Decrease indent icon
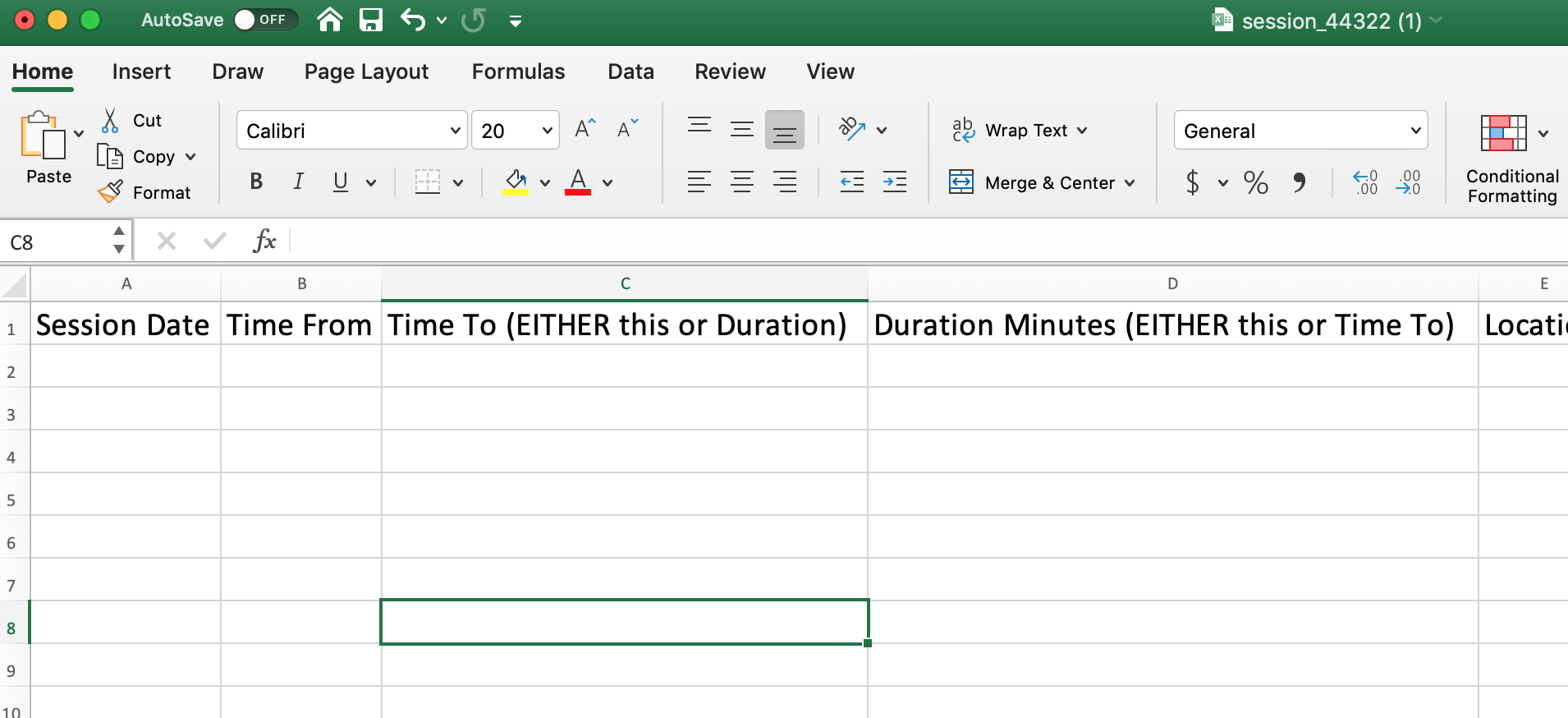This screenshot has height=718, width=1568. pyautogui.click(x=852, y=182)
